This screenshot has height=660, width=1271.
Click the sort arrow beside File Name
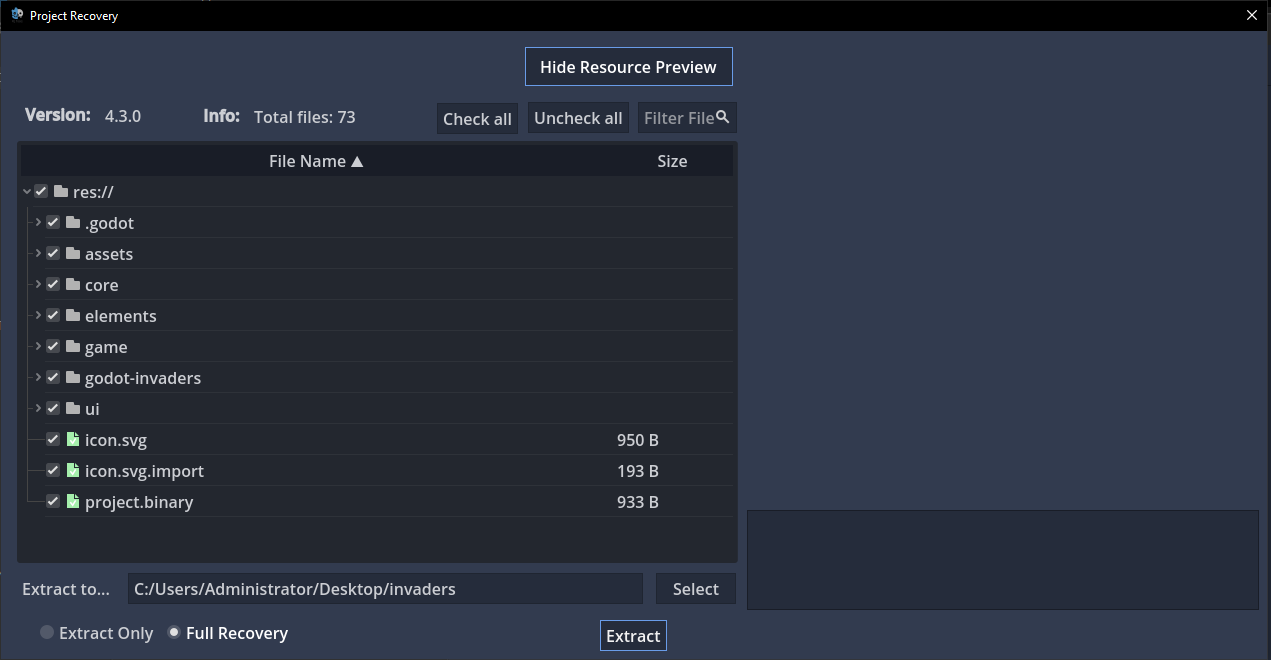[x=357, y=162]
